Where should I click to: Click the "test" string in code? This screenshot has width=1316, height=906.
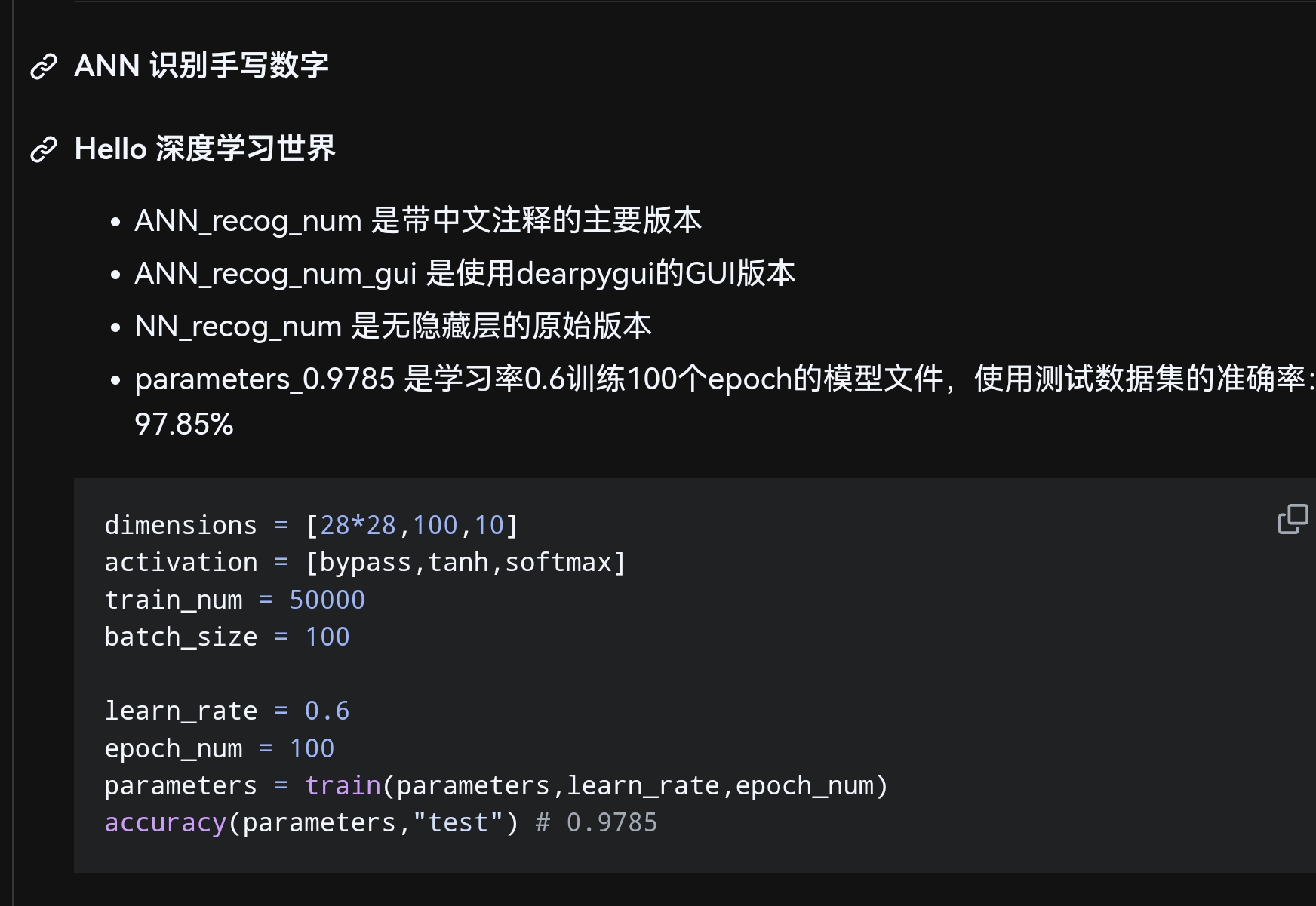coord(457,822)
